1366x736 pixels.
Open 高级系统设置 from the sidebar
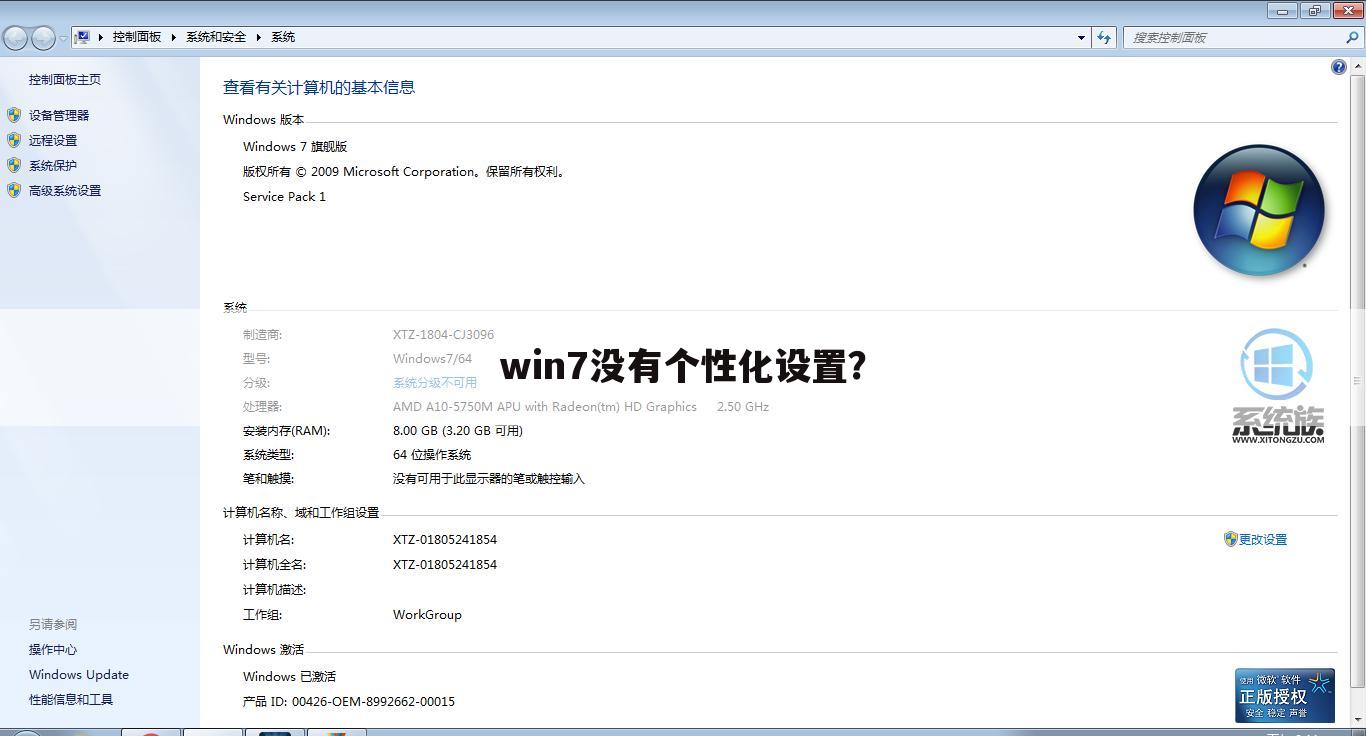(x=65, y=191)
